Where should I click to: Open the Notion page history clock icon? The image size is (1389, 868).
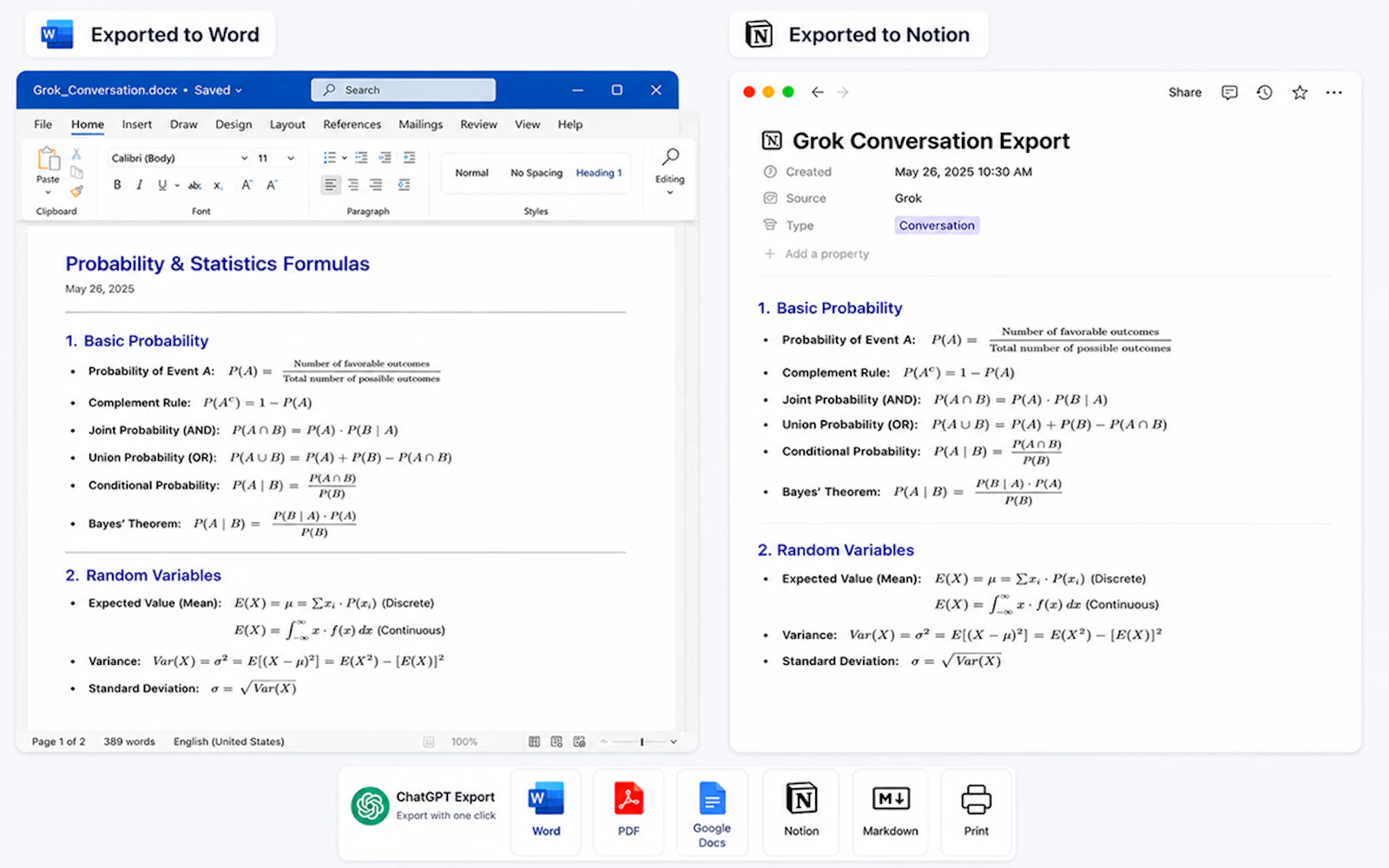(x=1264, y=92)
